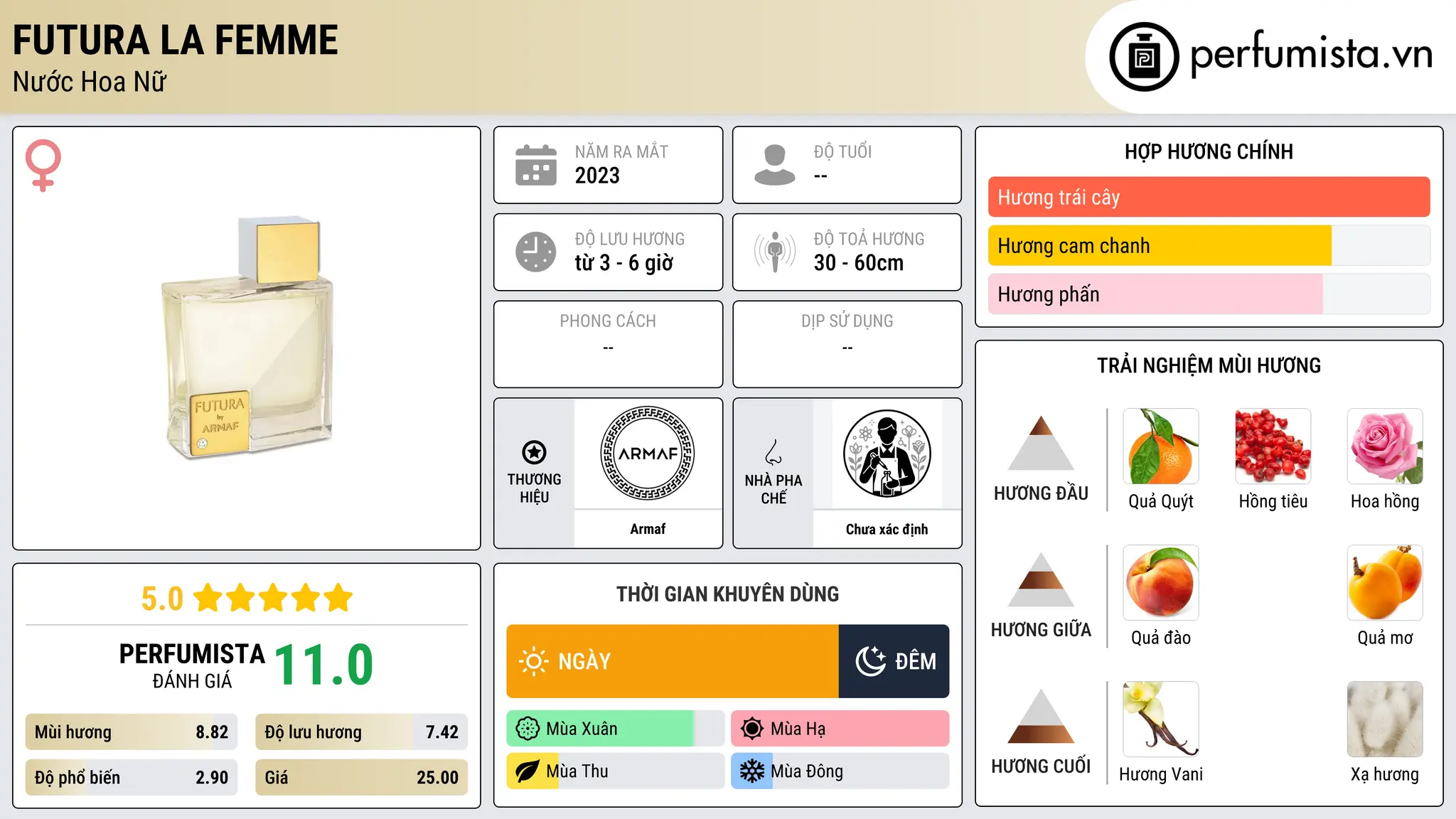The image size is (1456, 819).
Task: Click the Đêm nighttime usage bar
Action: point(894,661)
